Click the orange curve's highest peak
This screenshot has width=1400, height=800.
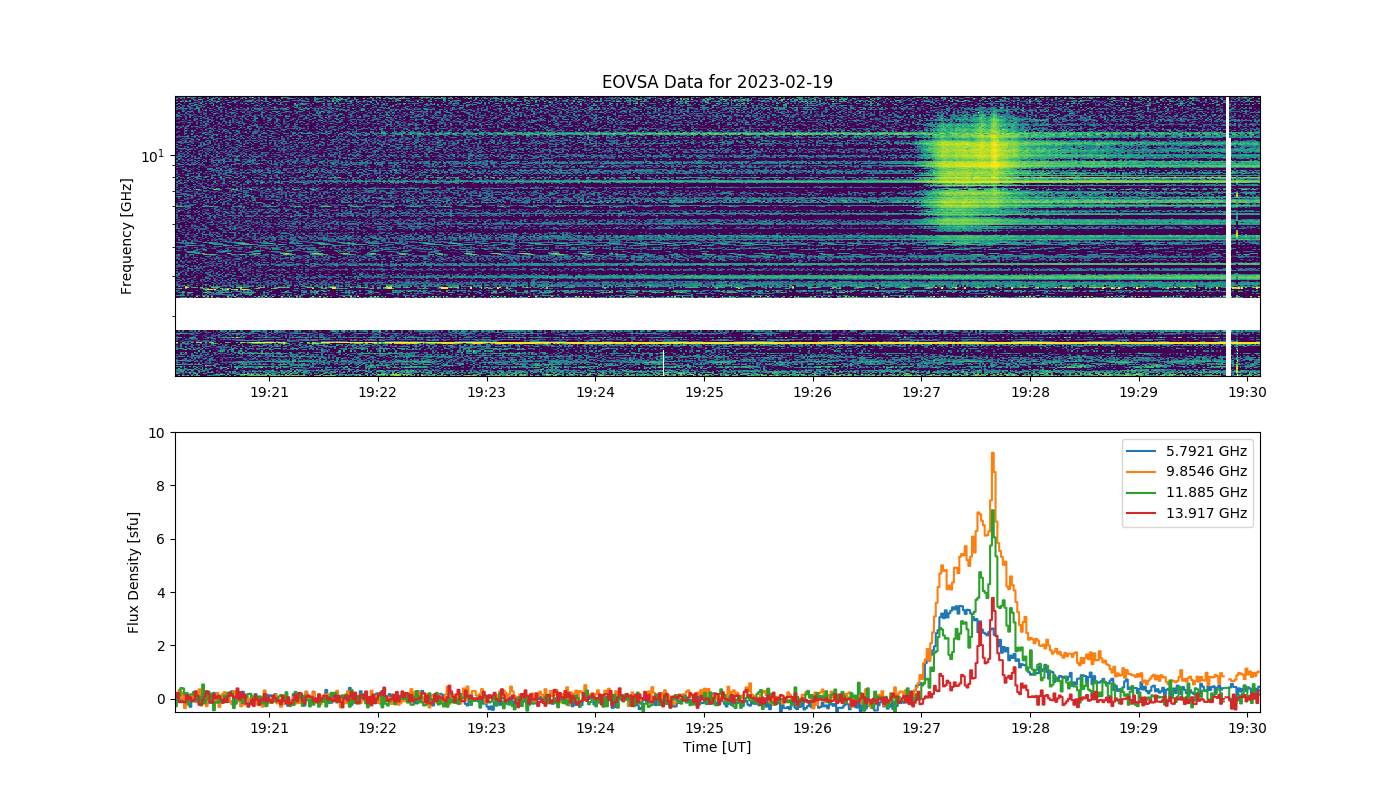[x=992, y=454]
